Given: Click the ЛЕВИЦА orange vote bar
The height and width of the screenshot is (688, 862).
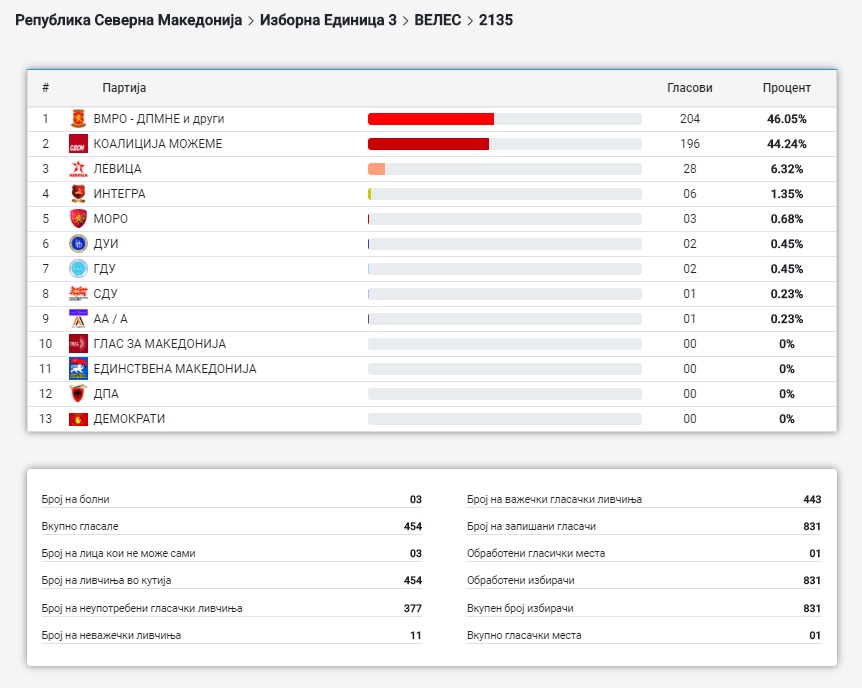Looking at the screenshot, I should pyautogui.click(x=377, y=169).
